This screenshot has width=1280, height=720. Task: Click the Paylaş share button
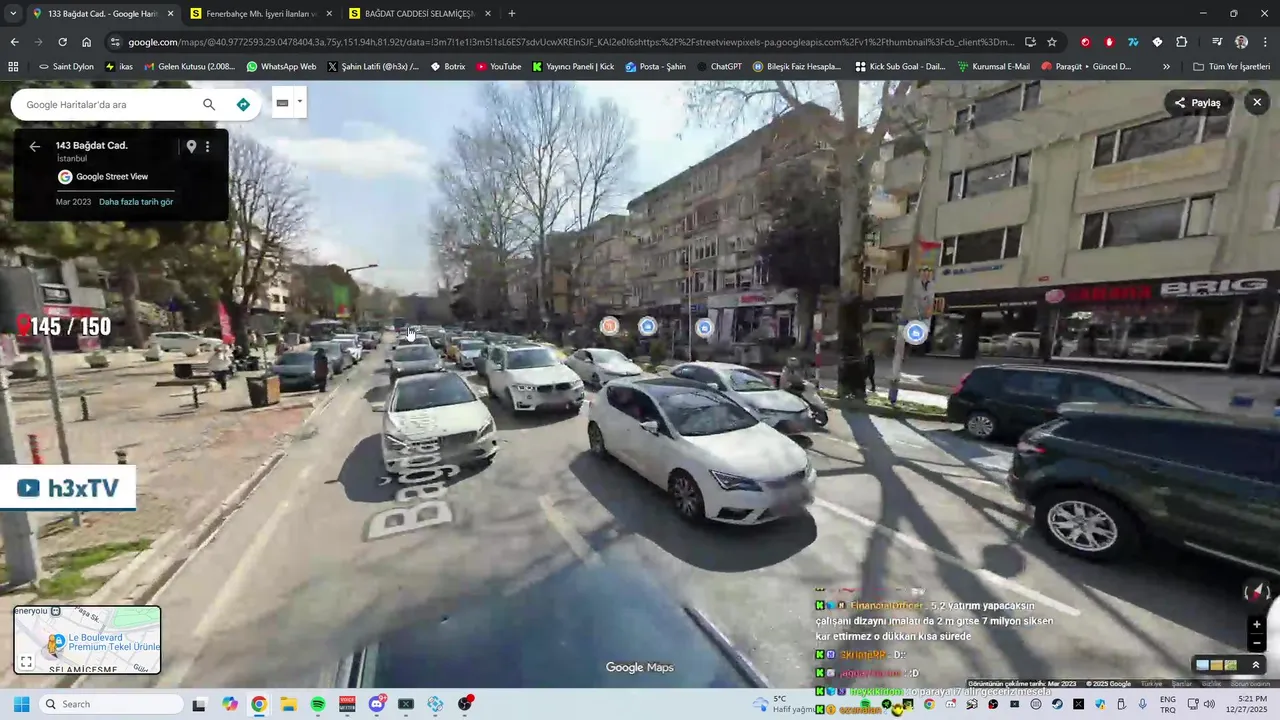click(x=1198, y=102)
